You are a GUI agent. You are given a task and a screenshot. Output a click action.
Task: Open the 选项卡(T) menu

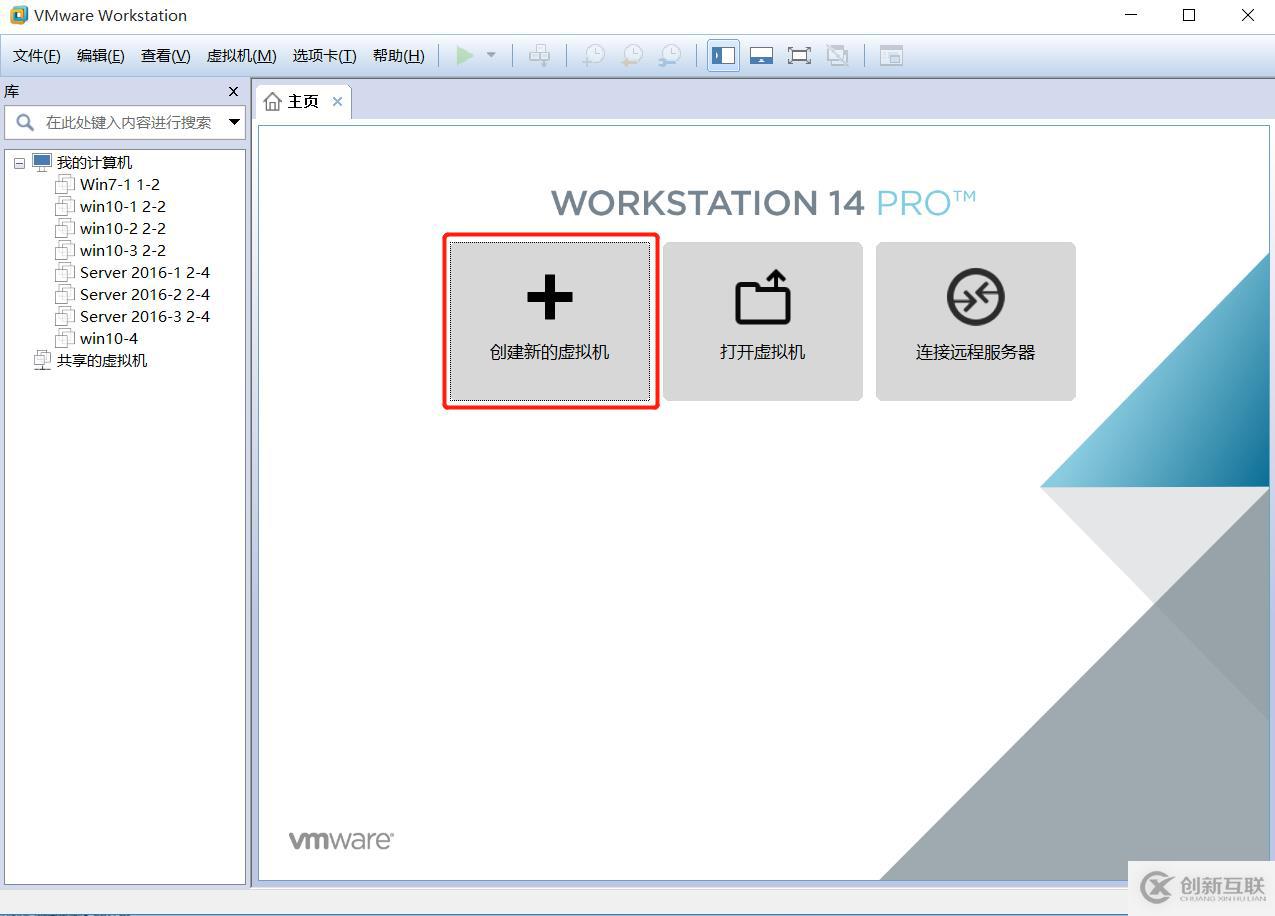pos(324,55)
